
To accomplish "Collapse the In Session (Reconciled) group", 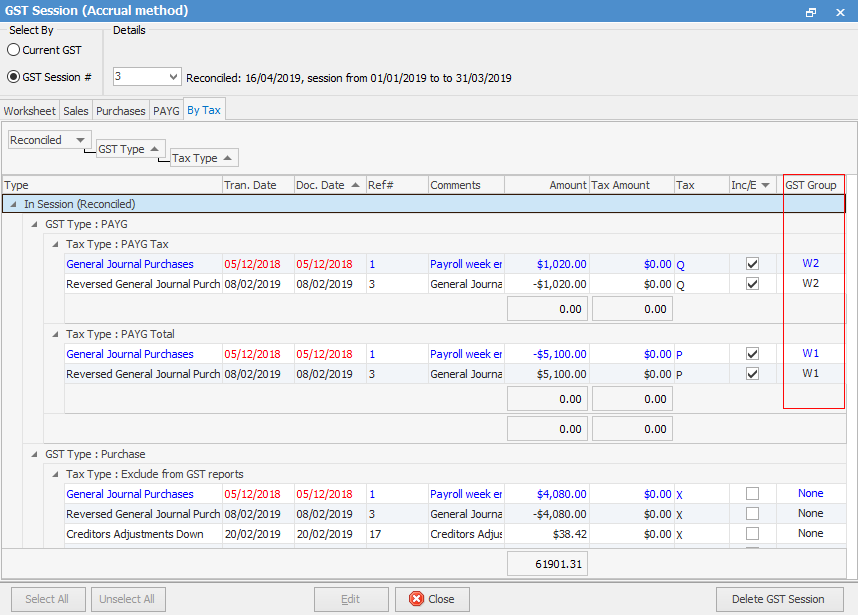I will (x=13, y=204).
